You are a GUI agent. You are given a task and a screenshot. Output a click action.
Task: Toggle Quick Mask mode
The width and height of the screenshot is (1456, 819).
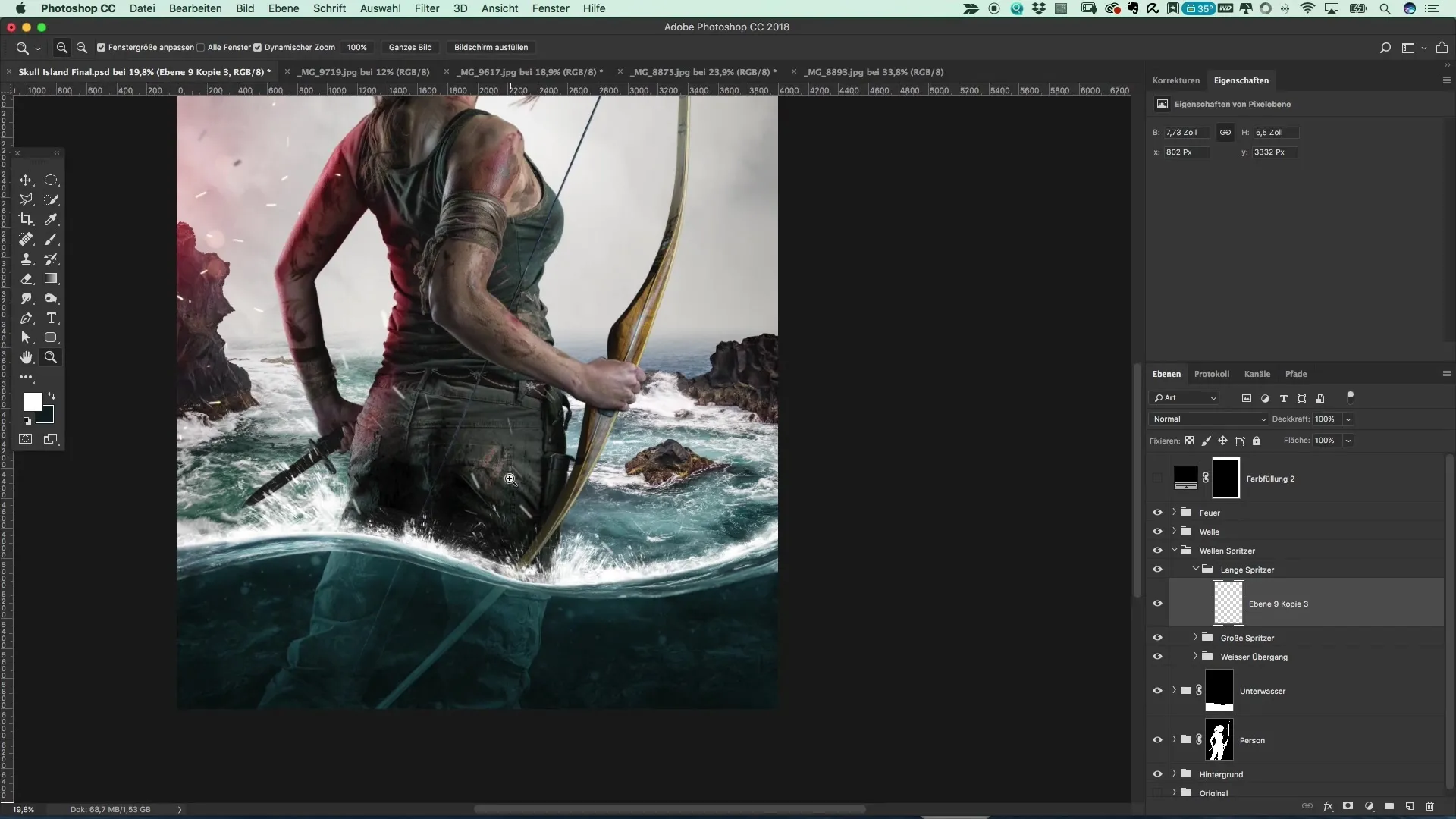pos(26,439)
